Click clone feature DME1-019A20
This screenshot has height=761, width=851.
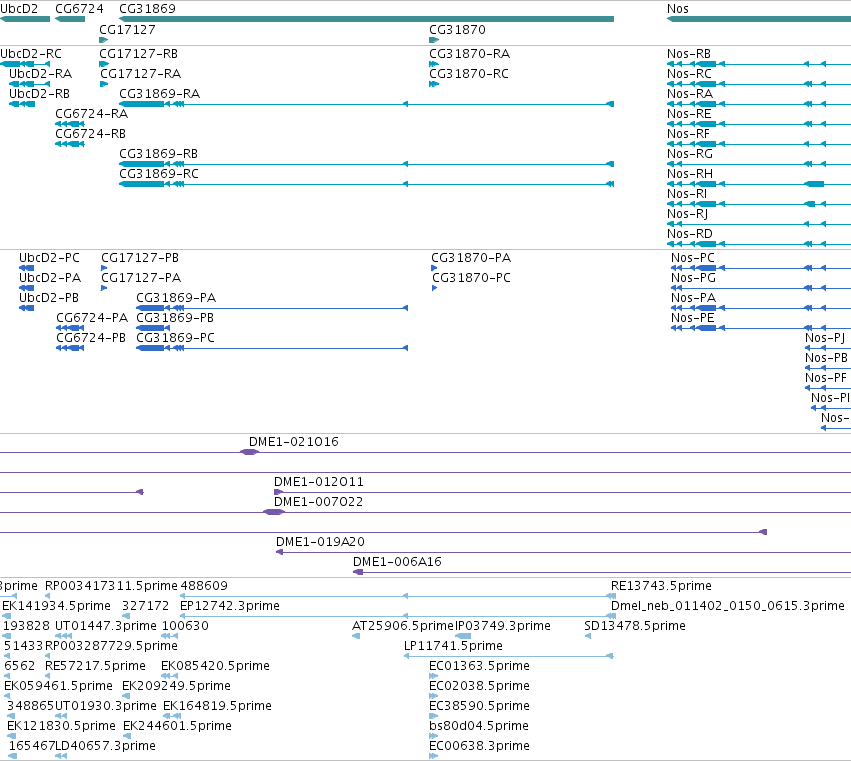(320, 542)
